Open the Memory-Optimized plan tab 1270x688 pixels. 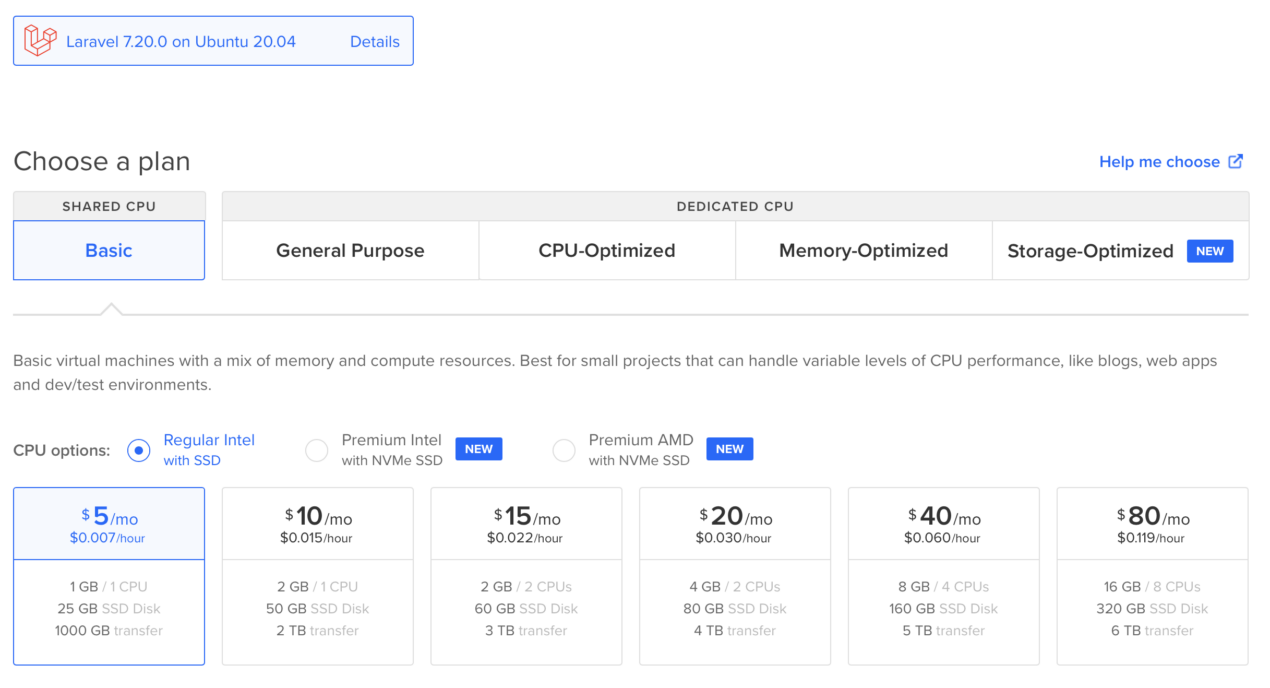tap(864, 251)
